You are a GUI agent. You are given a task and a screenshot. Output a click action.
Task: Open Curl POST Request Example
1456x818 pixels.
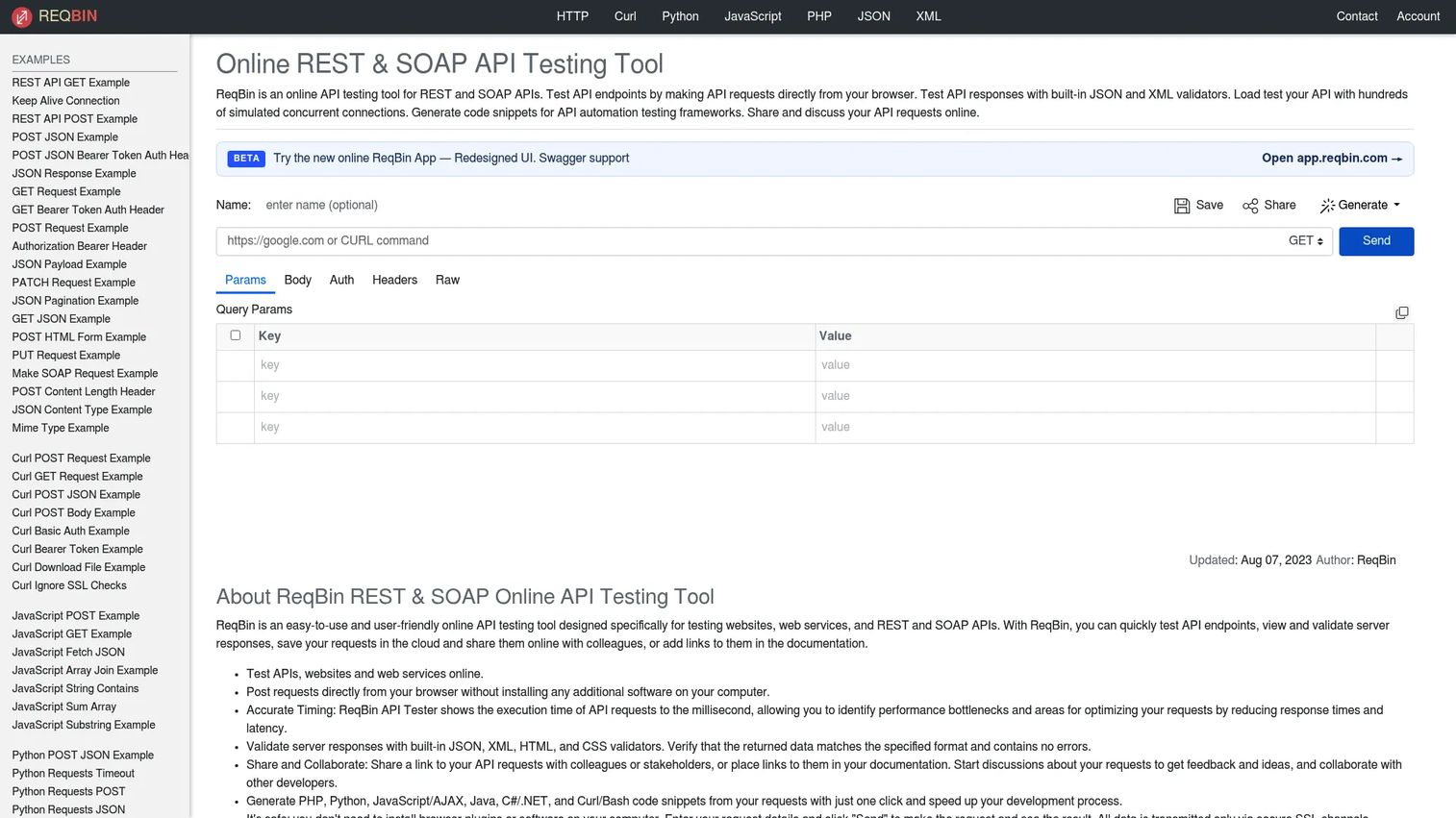point(81,459)
